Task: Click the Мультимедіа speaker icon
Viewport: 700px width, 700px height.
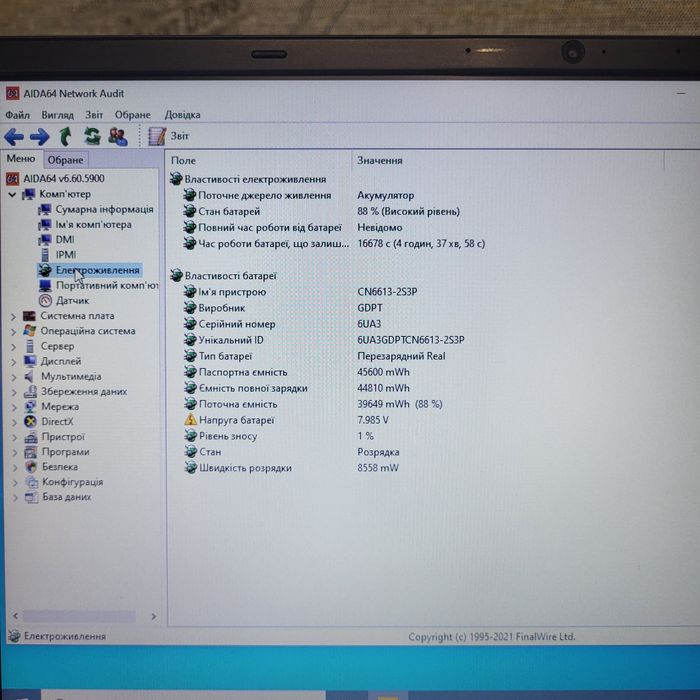Action: click(x=29, y=376)
